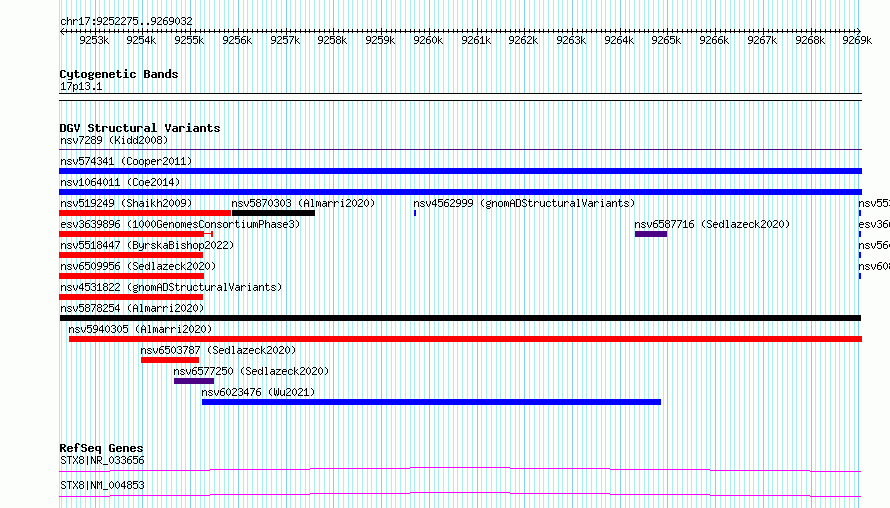The width and height of the screenshot is (890, 508).
Task: Click the nsv4531822 (gnomADStructuralVariants) label
Action: coord(171,287)
